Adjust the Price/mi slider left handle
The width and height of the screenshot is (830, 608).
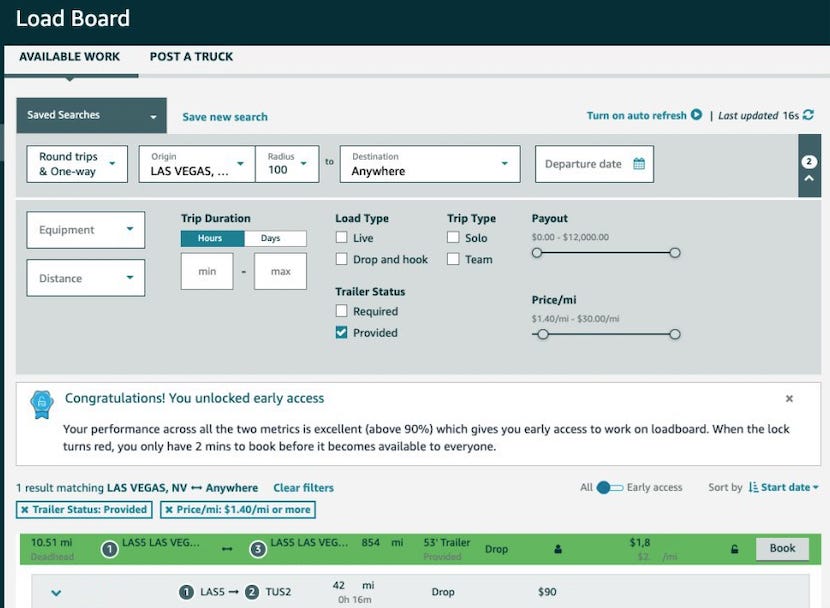[543, 334]
